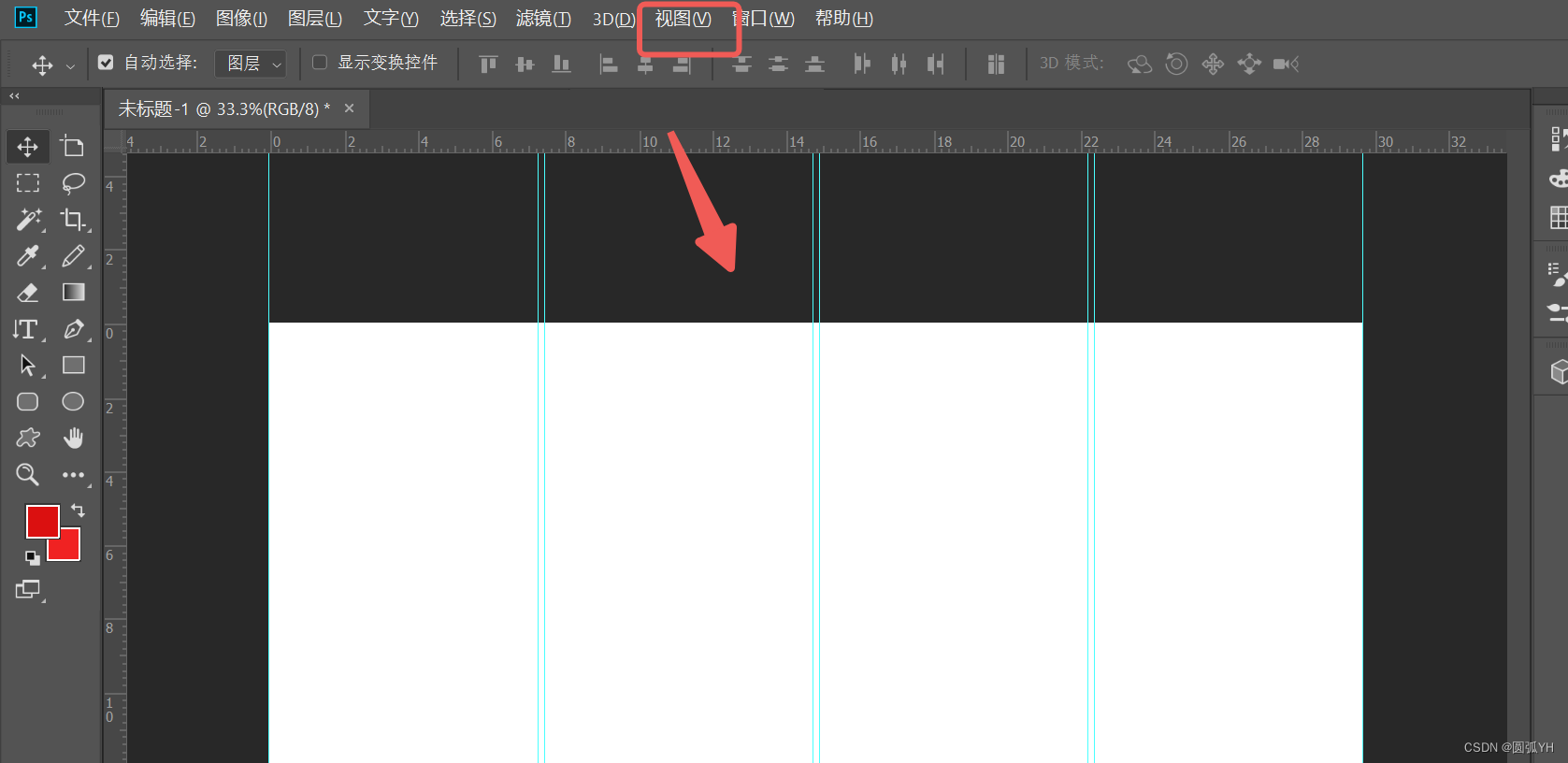Open the 帮助(H) menu
Viewport: 1568px width, 763px height.
point(843,19)
